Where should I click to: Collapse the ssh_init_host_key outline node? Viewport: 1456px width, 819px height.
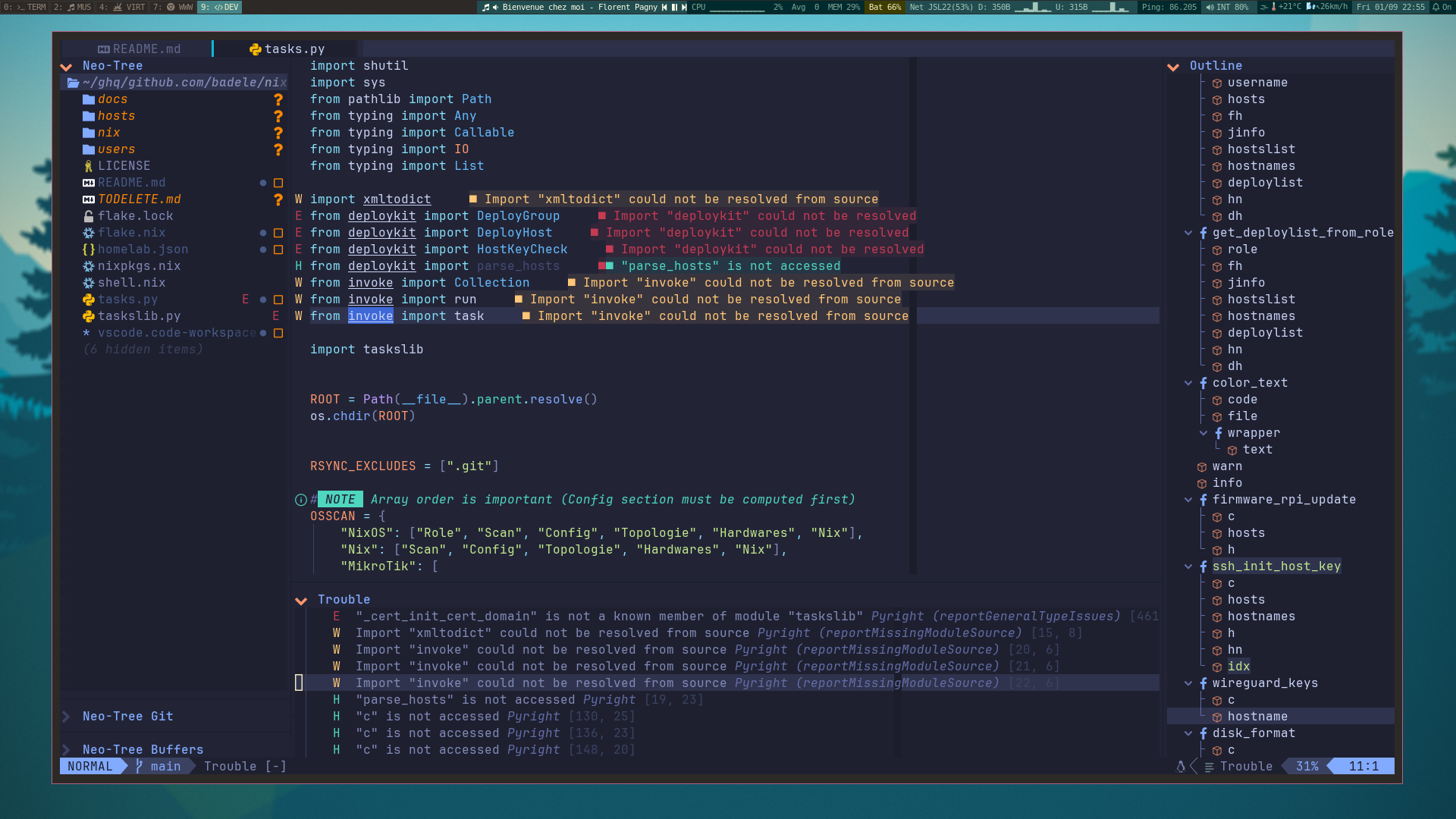pyautogui.click(x=1188, y=566)
